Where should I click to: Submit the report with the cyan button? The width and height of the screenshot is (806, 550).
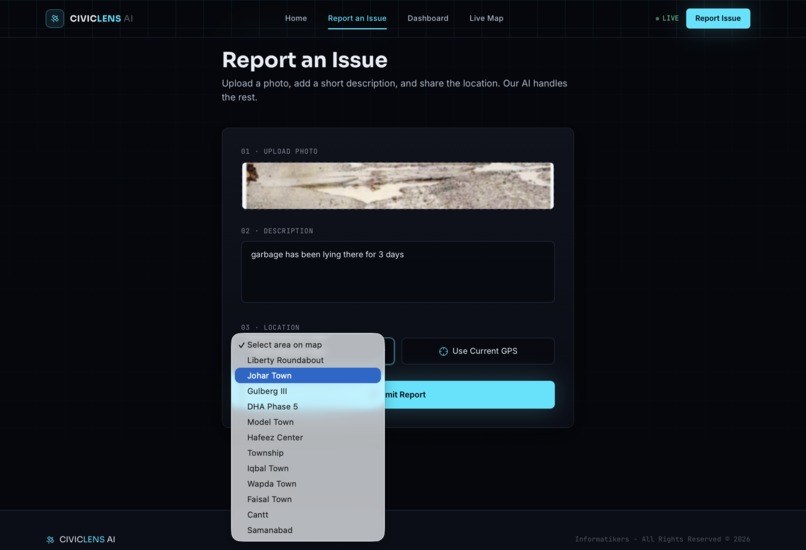(469, 395)
